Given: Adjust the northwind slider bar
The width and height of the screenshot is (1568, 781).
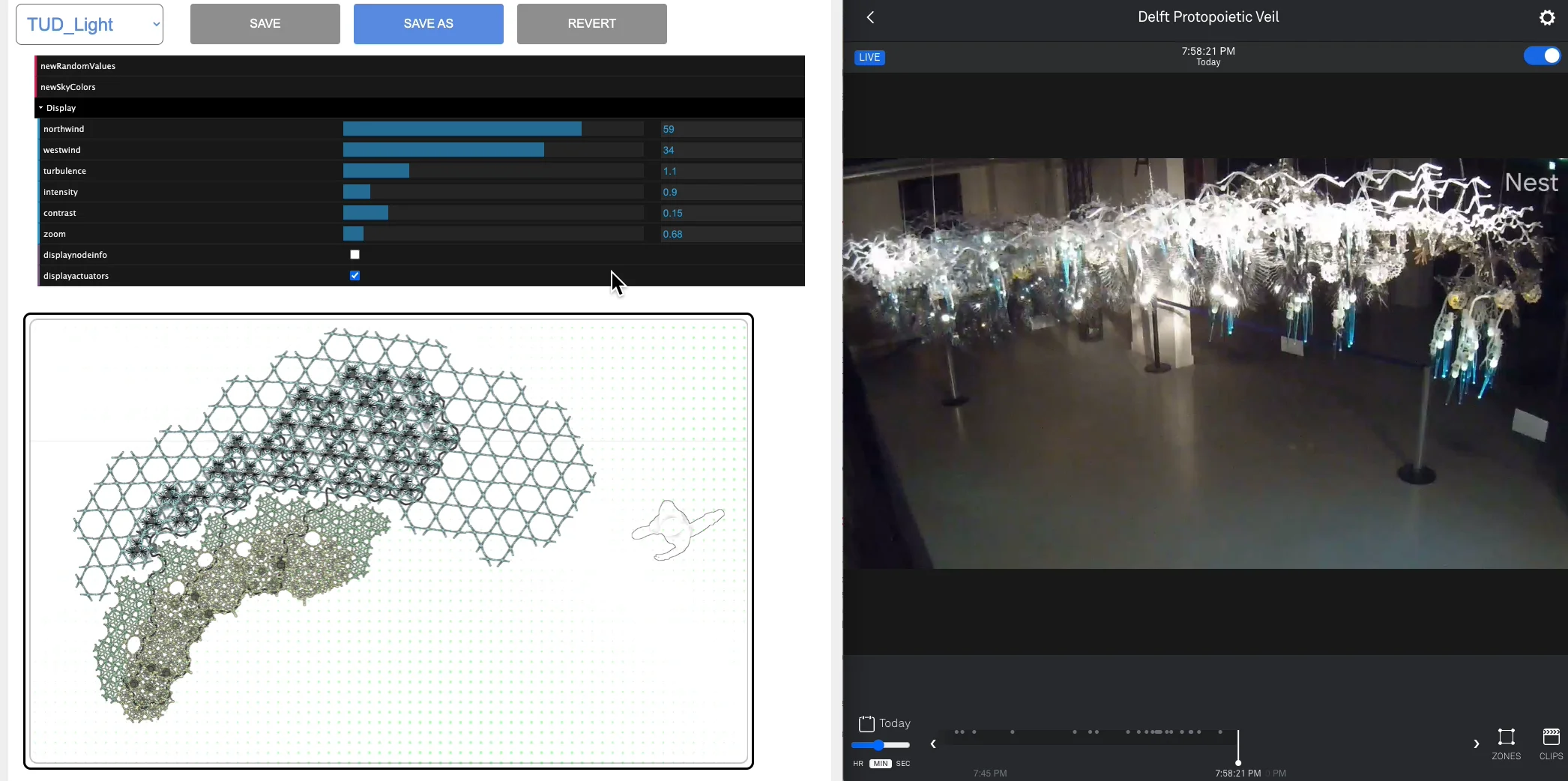Looking at the screenshot, I should 493,129.
